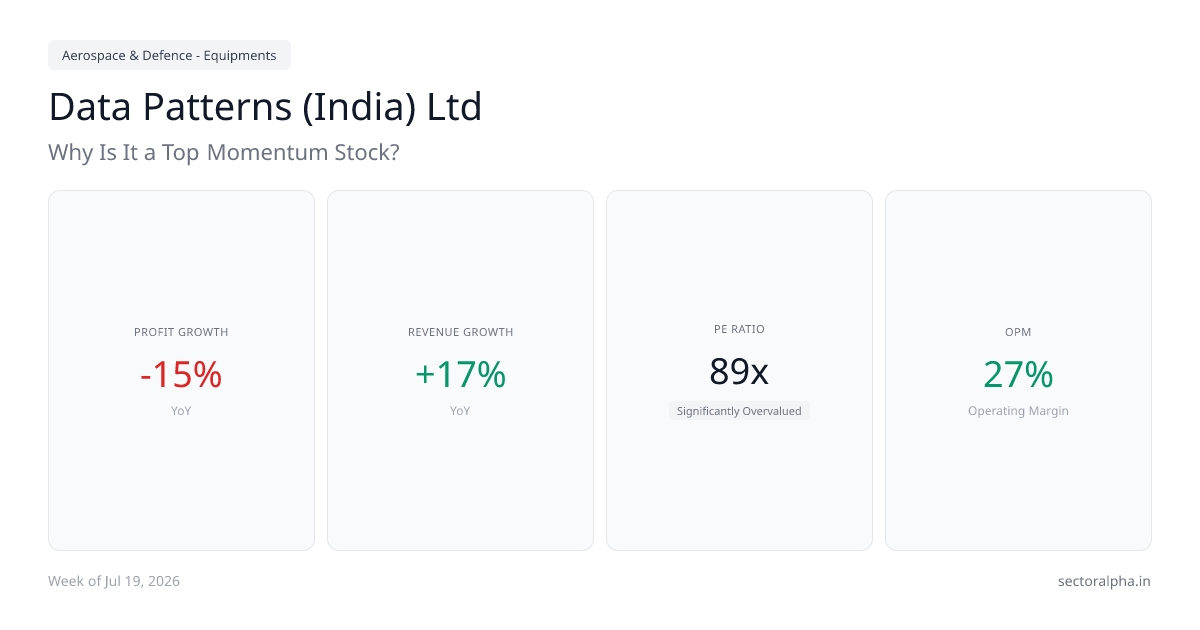Screen dimensions: 1200x630
Task: Click the -15% profit growth value
Action: 181,374
